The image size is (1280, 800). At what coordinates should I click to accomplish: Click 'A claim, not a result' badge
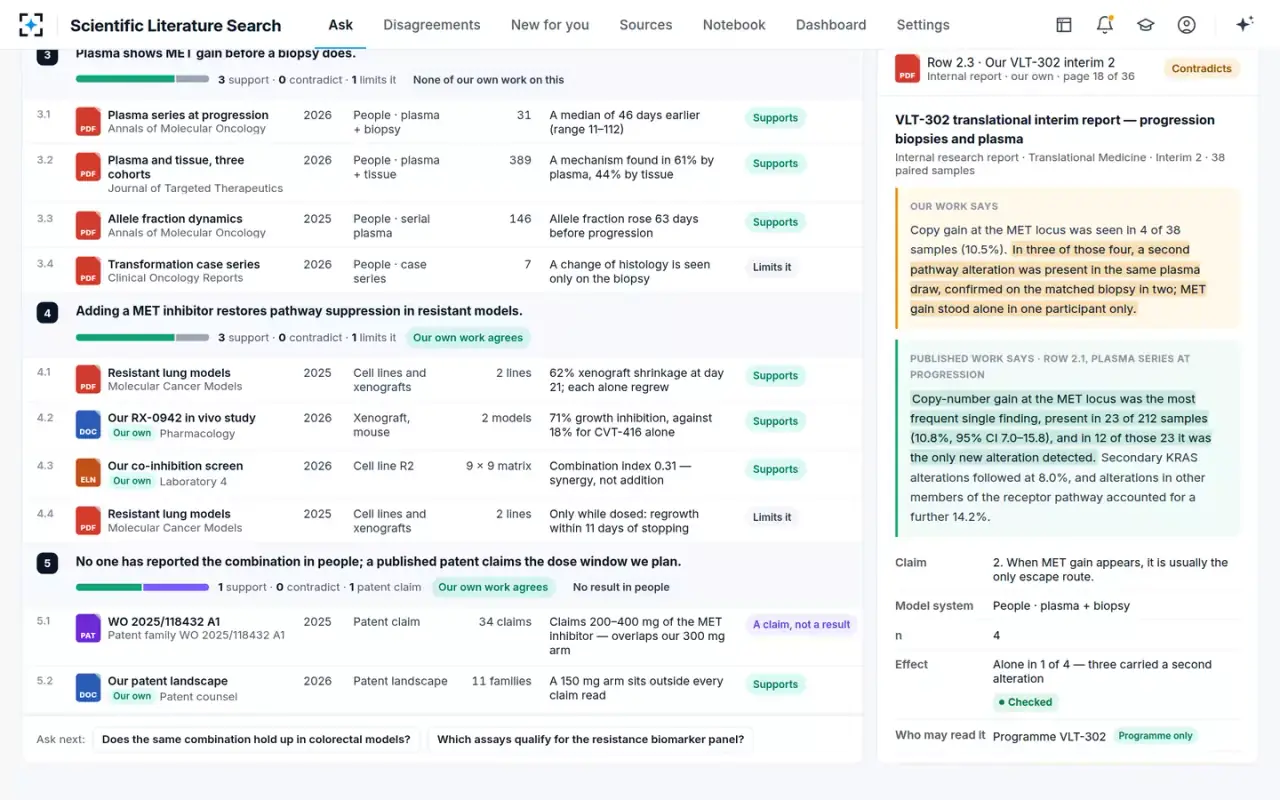[802, 624]
